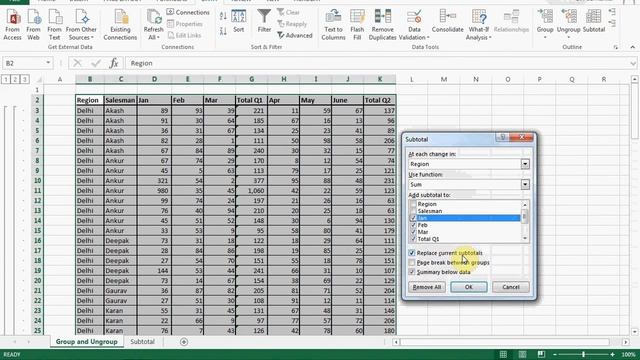Open the Sort dialog
The image size is (640, 360).
pos(239,21)
